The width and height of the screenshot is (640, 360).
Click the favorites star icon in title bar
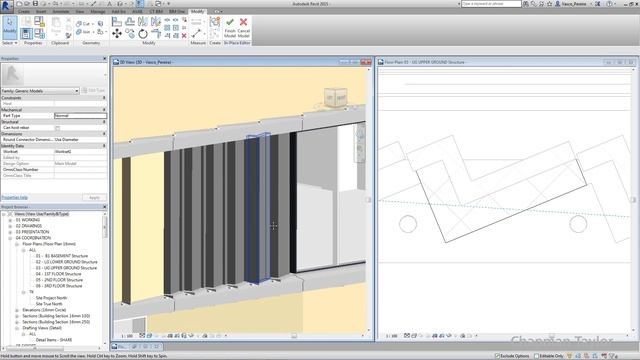(549, 4)
